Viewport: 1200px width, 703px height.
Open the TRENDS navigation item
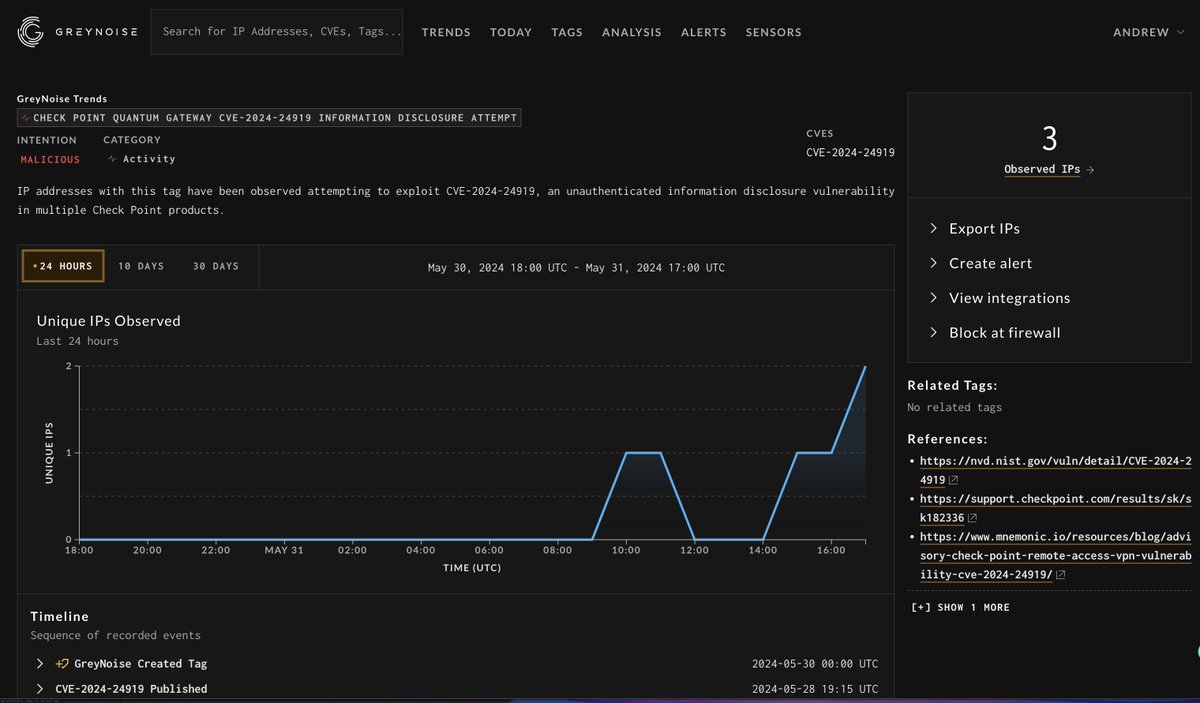446,32
